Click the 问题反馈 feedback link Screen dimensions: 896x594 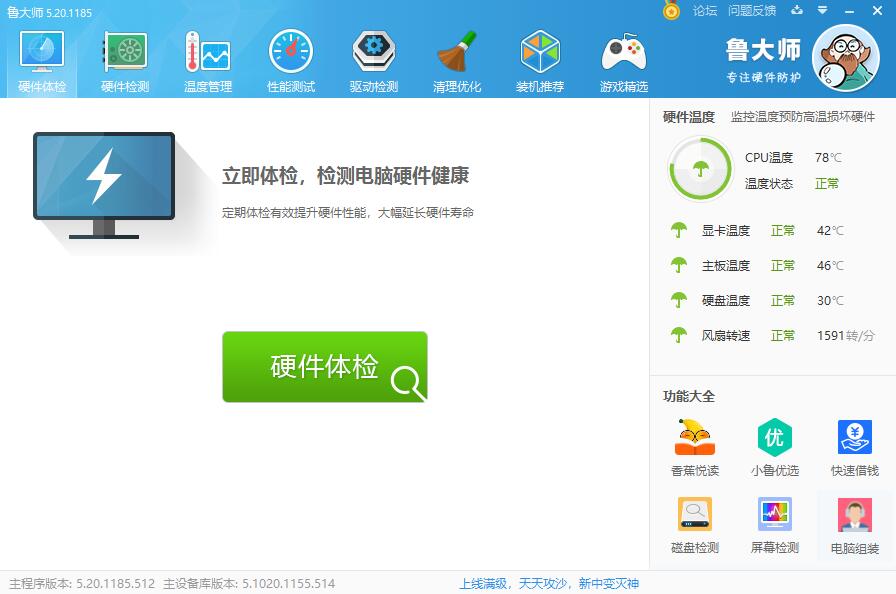[752, 11]
